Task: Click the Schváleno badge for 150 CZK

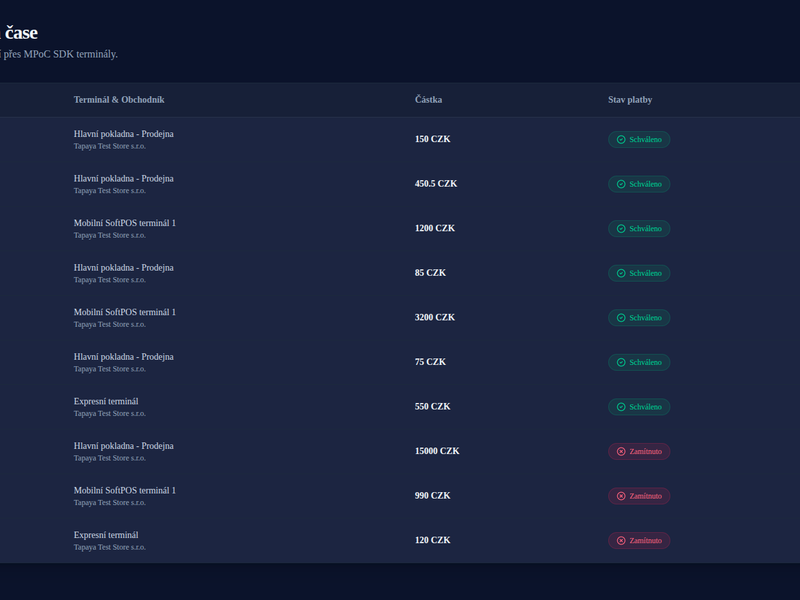Action: [x=639, y=139]
